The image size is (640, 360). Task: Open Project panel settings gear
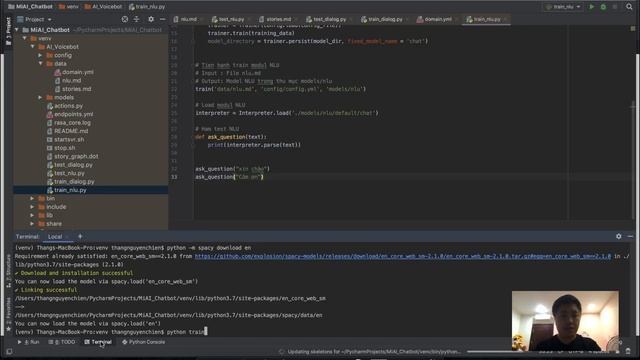151,19
